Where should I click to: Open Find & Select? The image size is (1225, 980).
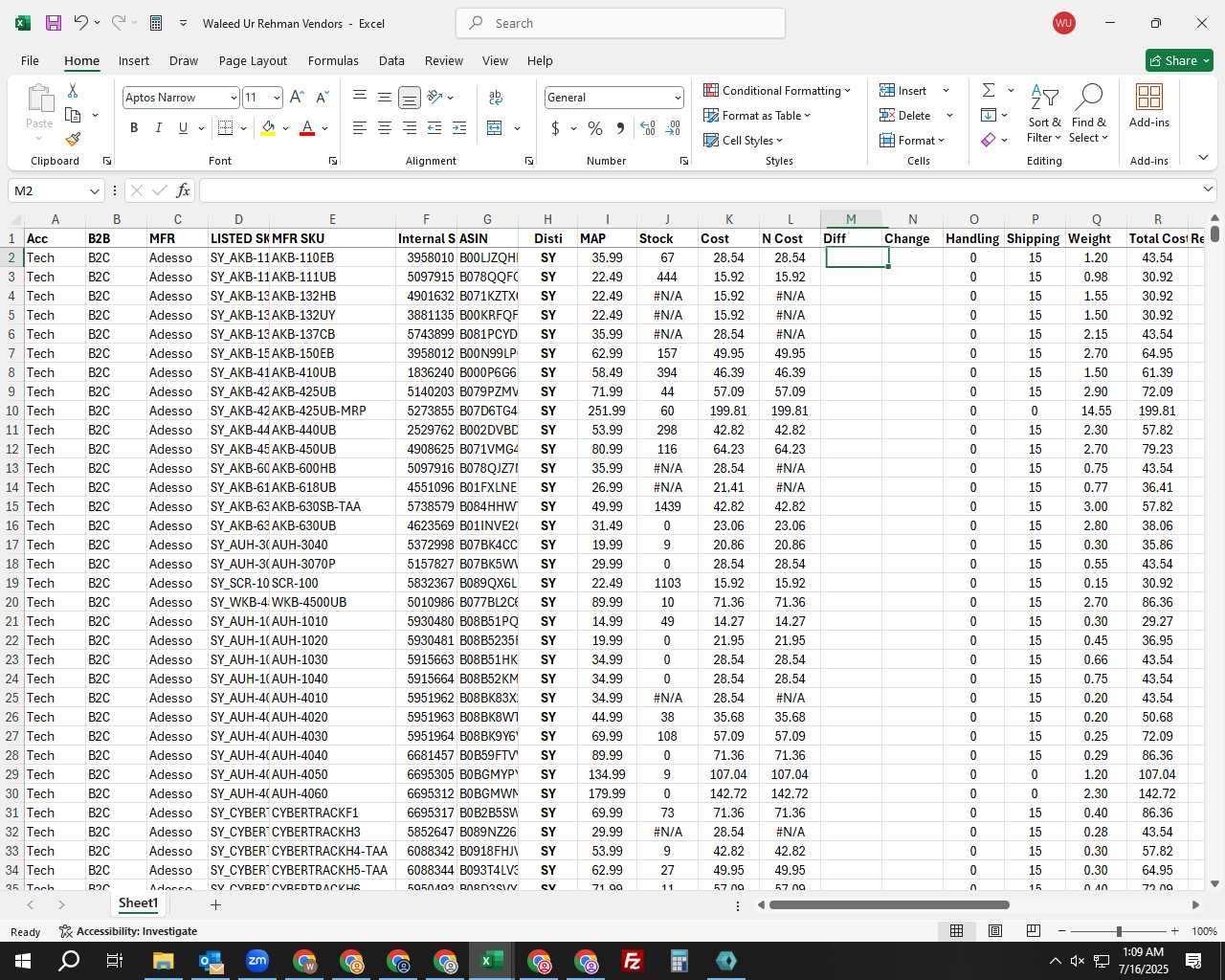point(1089,114)
